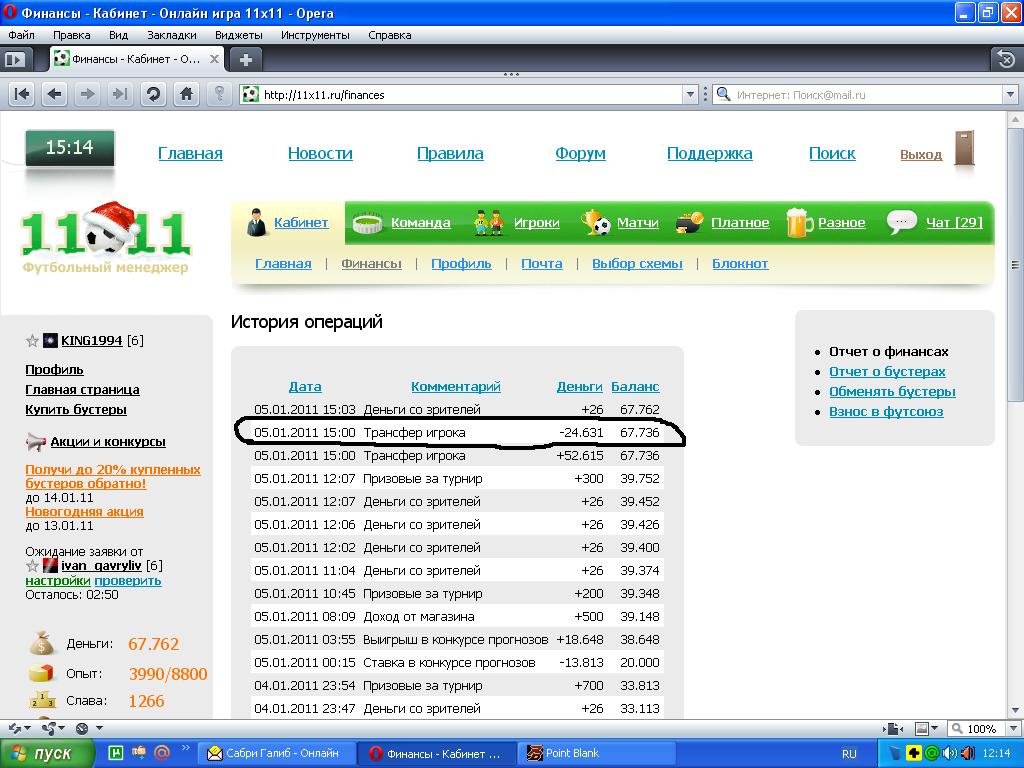Click the star icon beside KING1994
Screen dimensions: 1024x768
point(32,341)
